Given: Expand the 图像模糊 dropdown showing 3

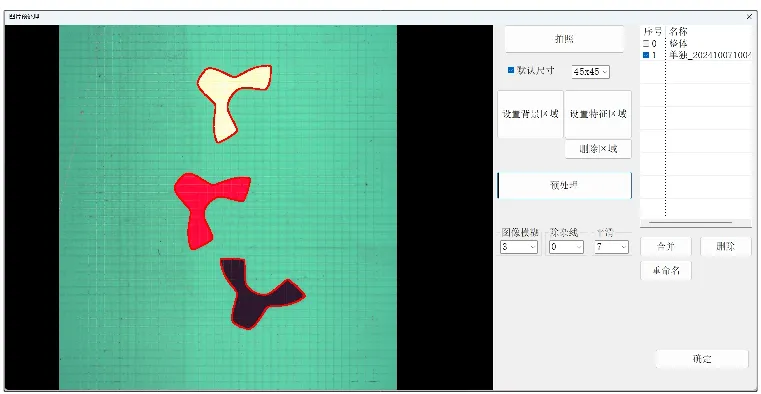Looking at the screenshot, I should [518, 247].
